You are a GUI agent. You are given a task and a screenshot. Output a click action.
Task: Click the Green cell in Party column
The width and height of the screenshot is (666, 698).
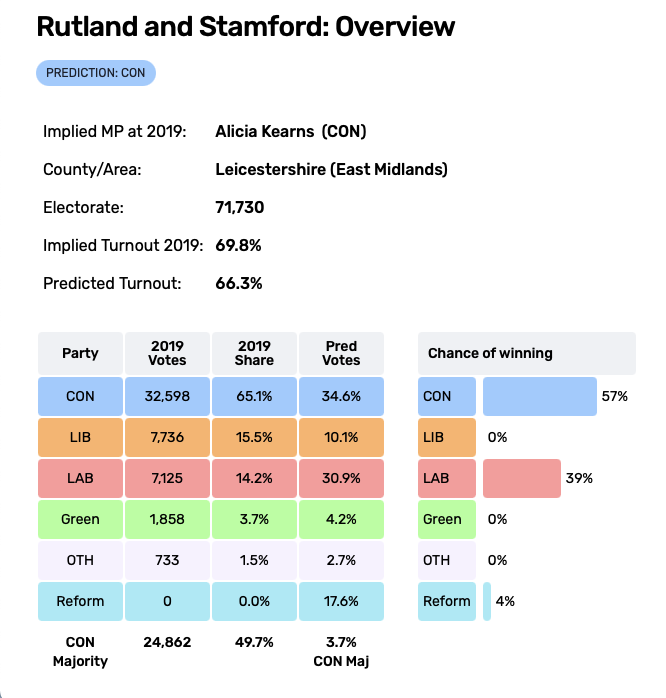click(x=80, y=519)
